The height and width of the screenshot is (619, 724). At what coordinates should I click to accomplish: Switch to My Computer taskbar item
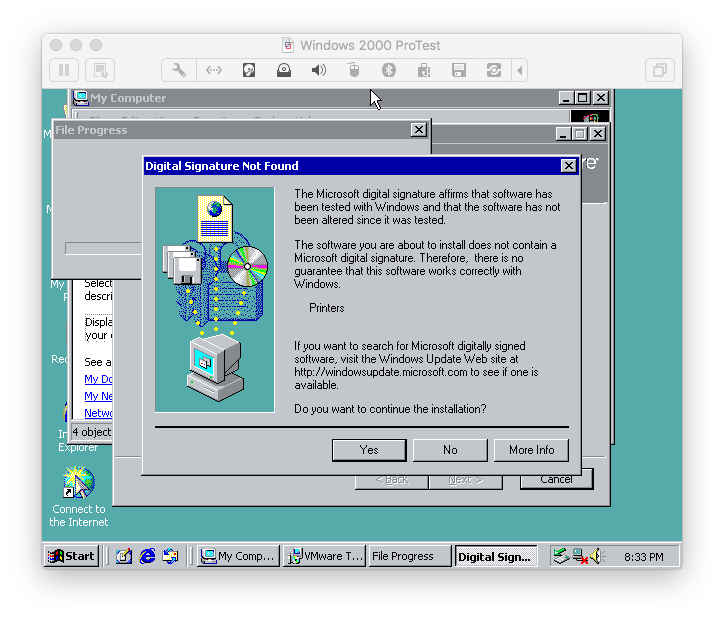[237, 556]
